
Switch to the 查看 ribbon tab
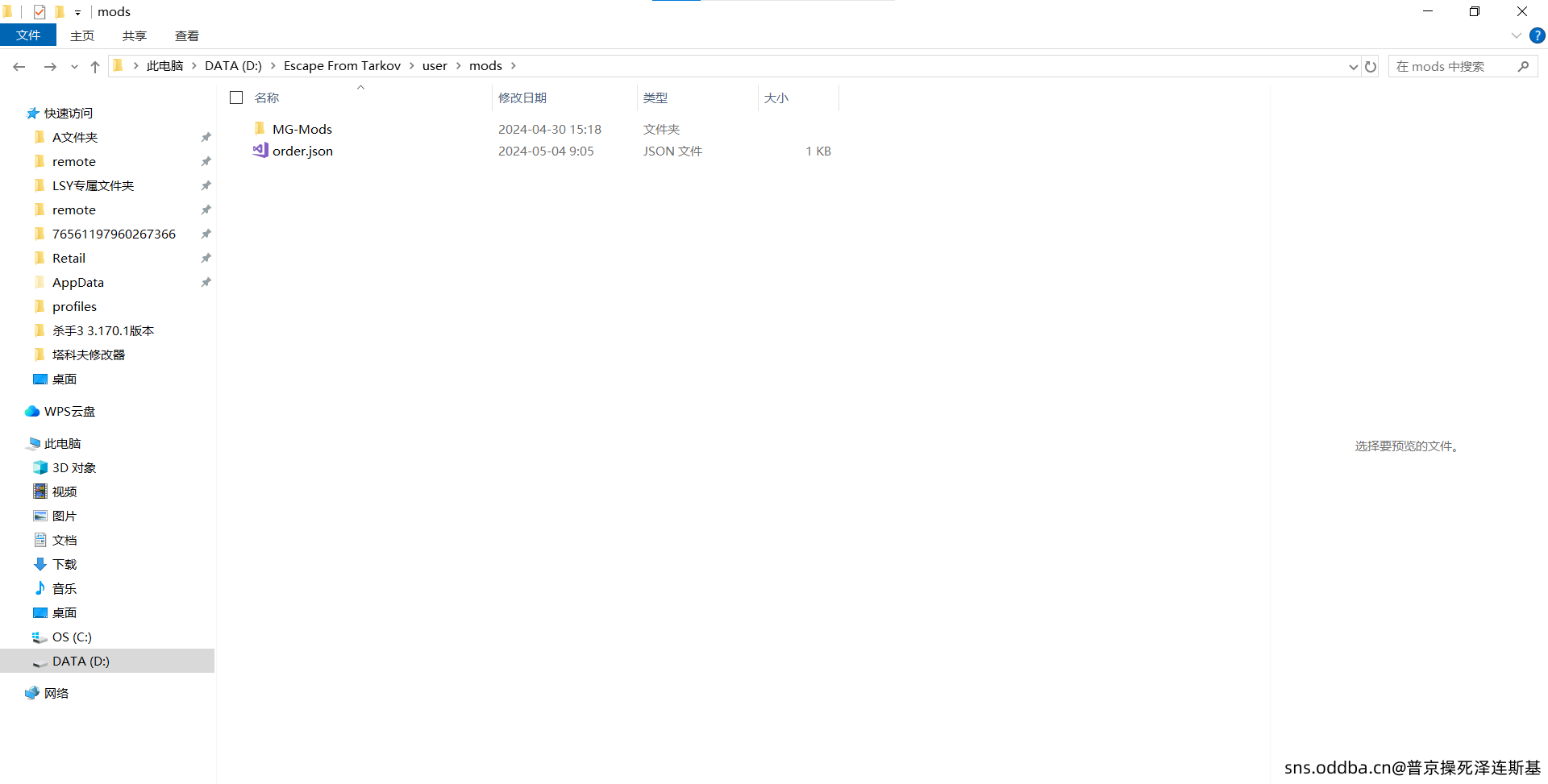(x=186, y=35)
